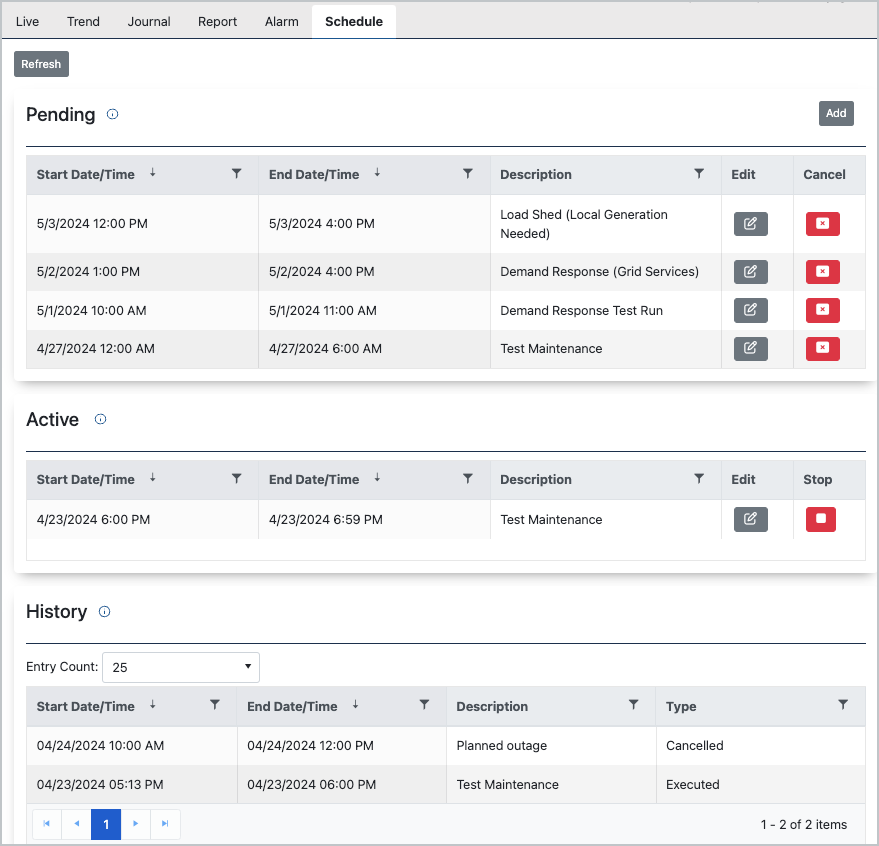The width and height of the screenshot is (879, 846).
Task: Edit the Load Shed pending schedule
Action: [x=750, y=224]
